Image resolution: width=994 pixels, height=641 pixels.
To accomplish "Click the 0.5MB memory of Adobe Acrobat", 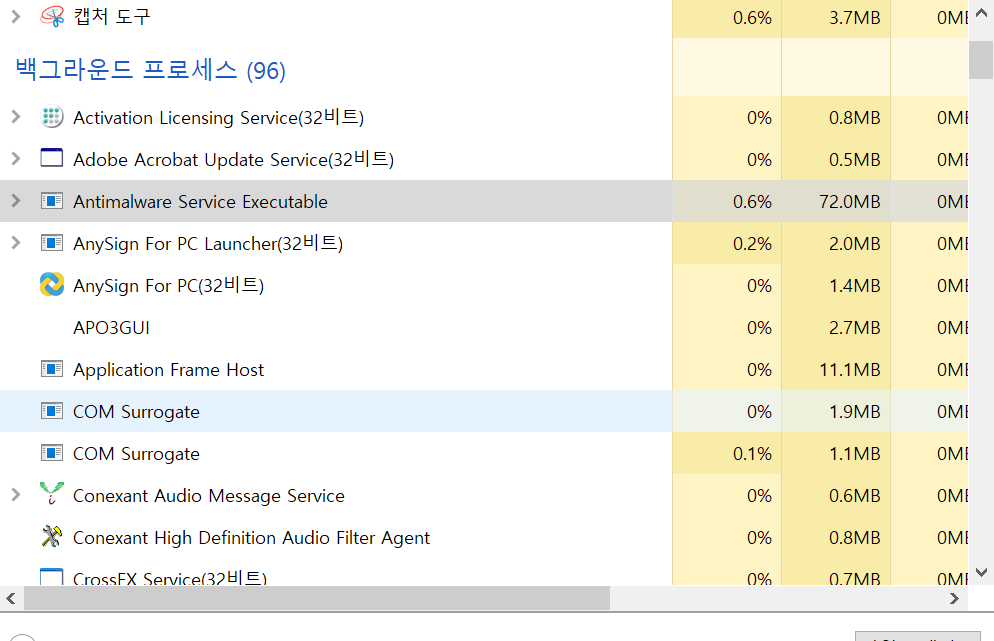I will [855, 159].
